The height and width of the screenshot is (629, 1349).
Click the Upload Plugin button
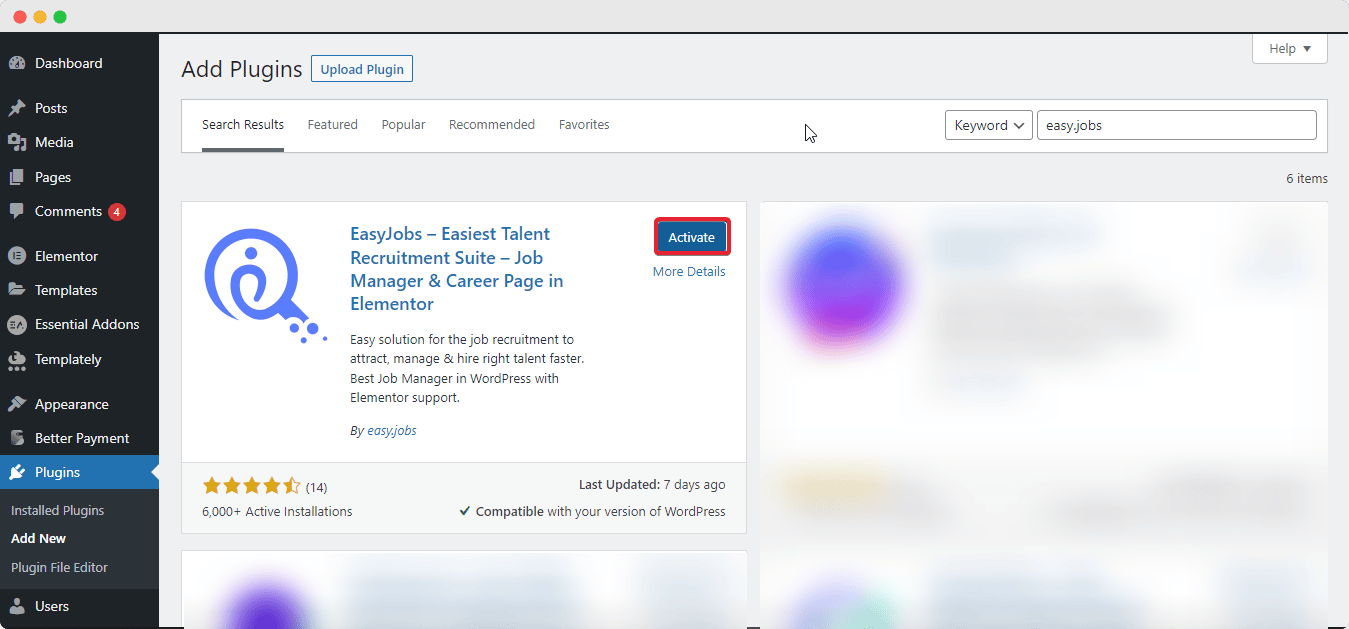(x=362, y=69)
